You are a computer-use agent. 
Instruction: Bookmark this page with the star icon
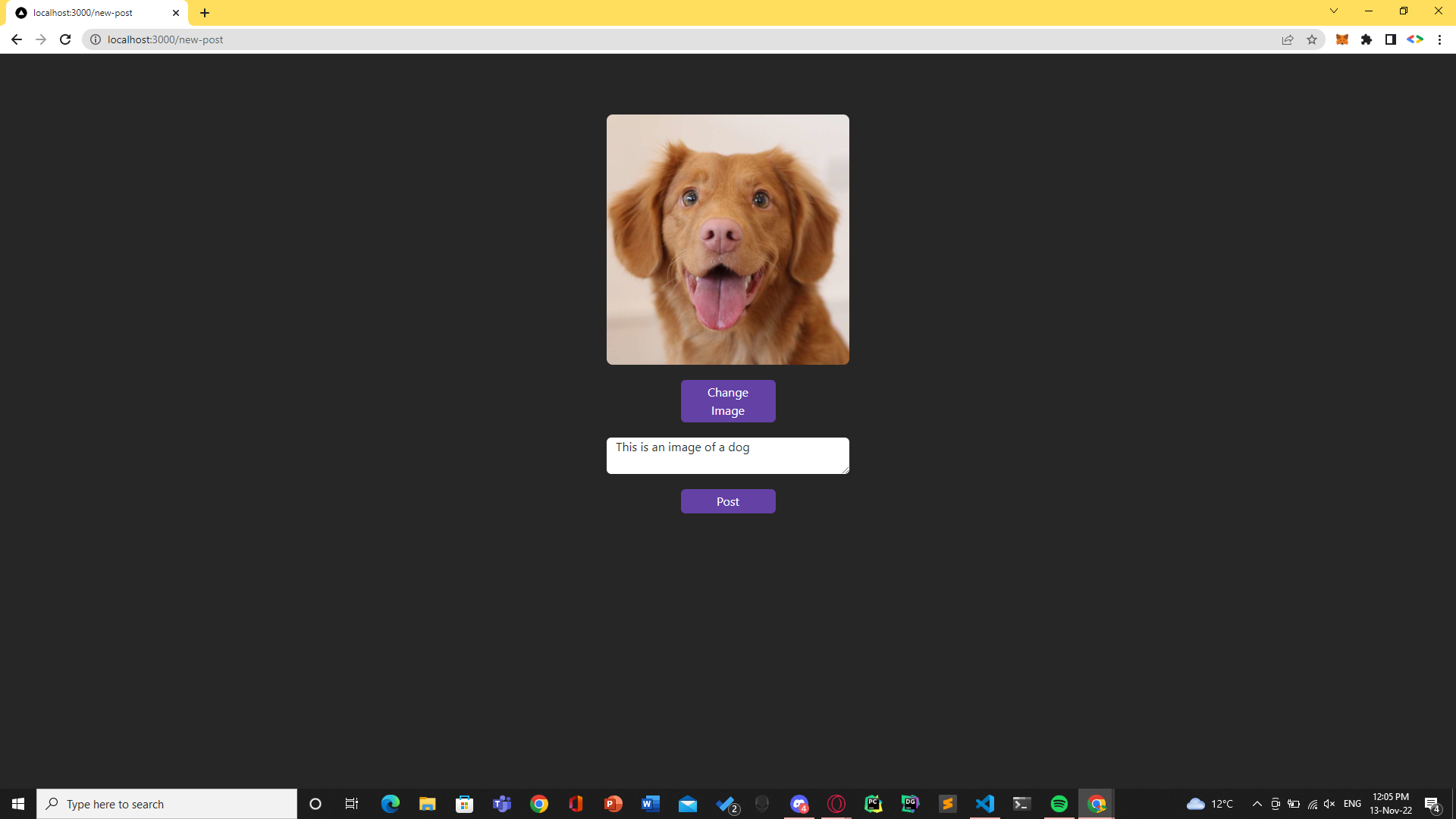[1312, 39]
